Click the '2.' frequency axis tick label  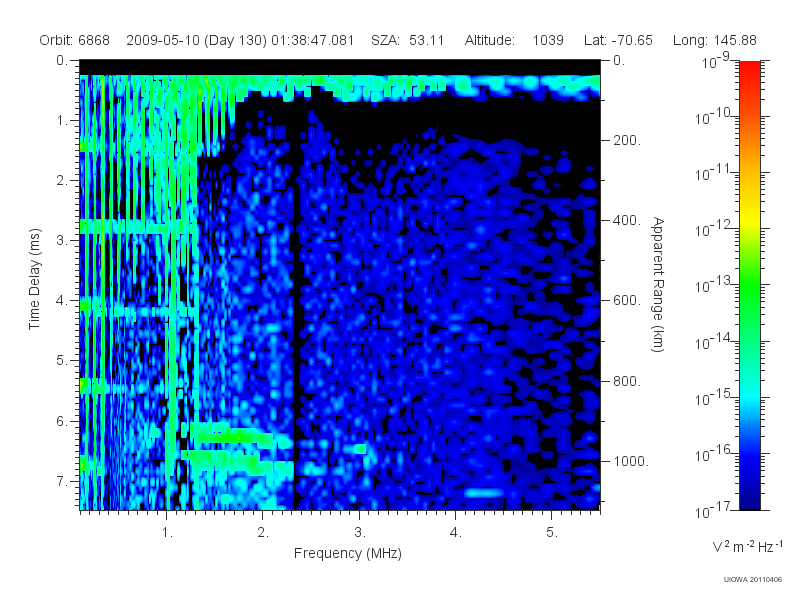click(263, 533)
